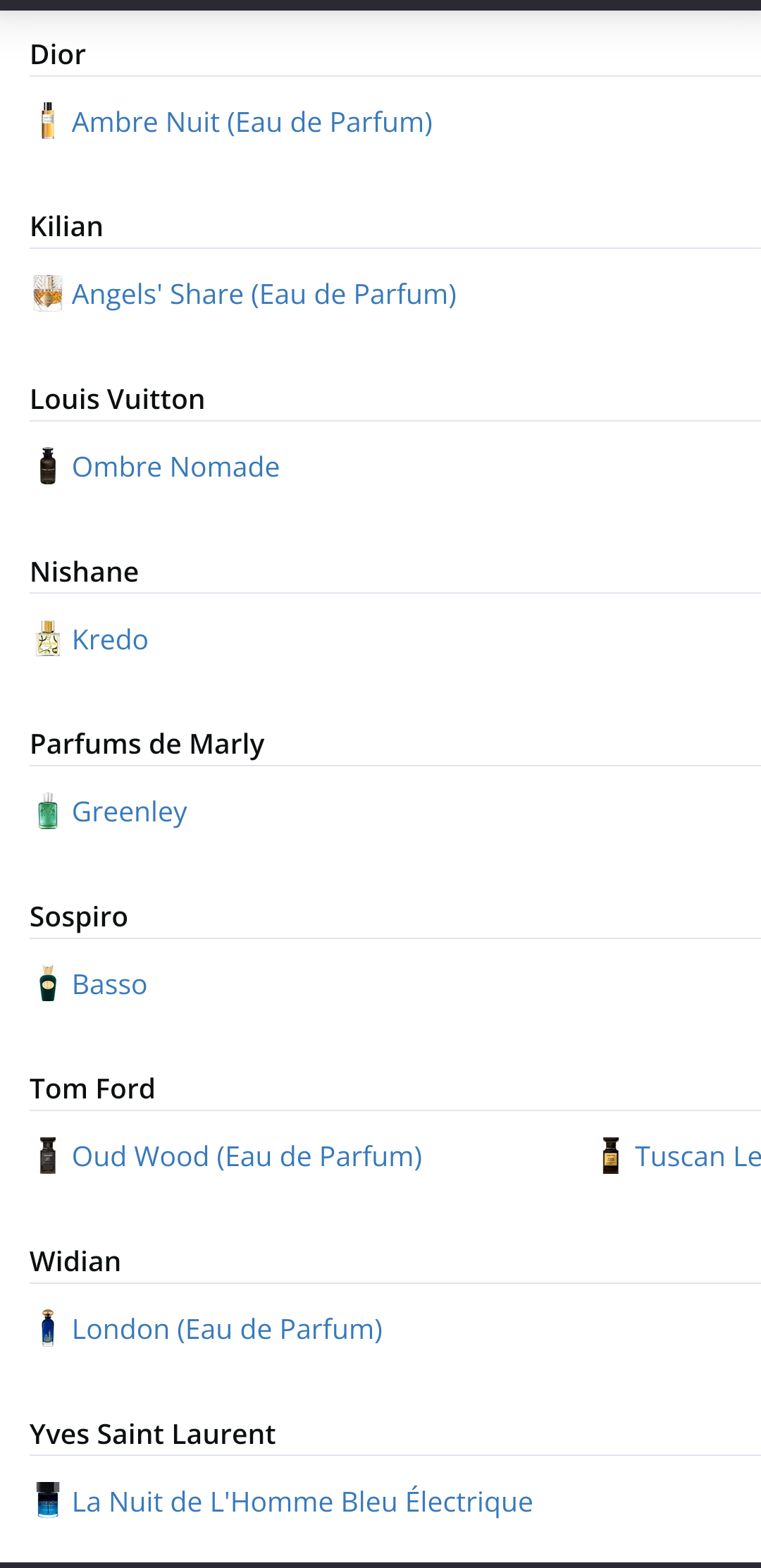Click the Oud Wood bottle icon

48,1156
